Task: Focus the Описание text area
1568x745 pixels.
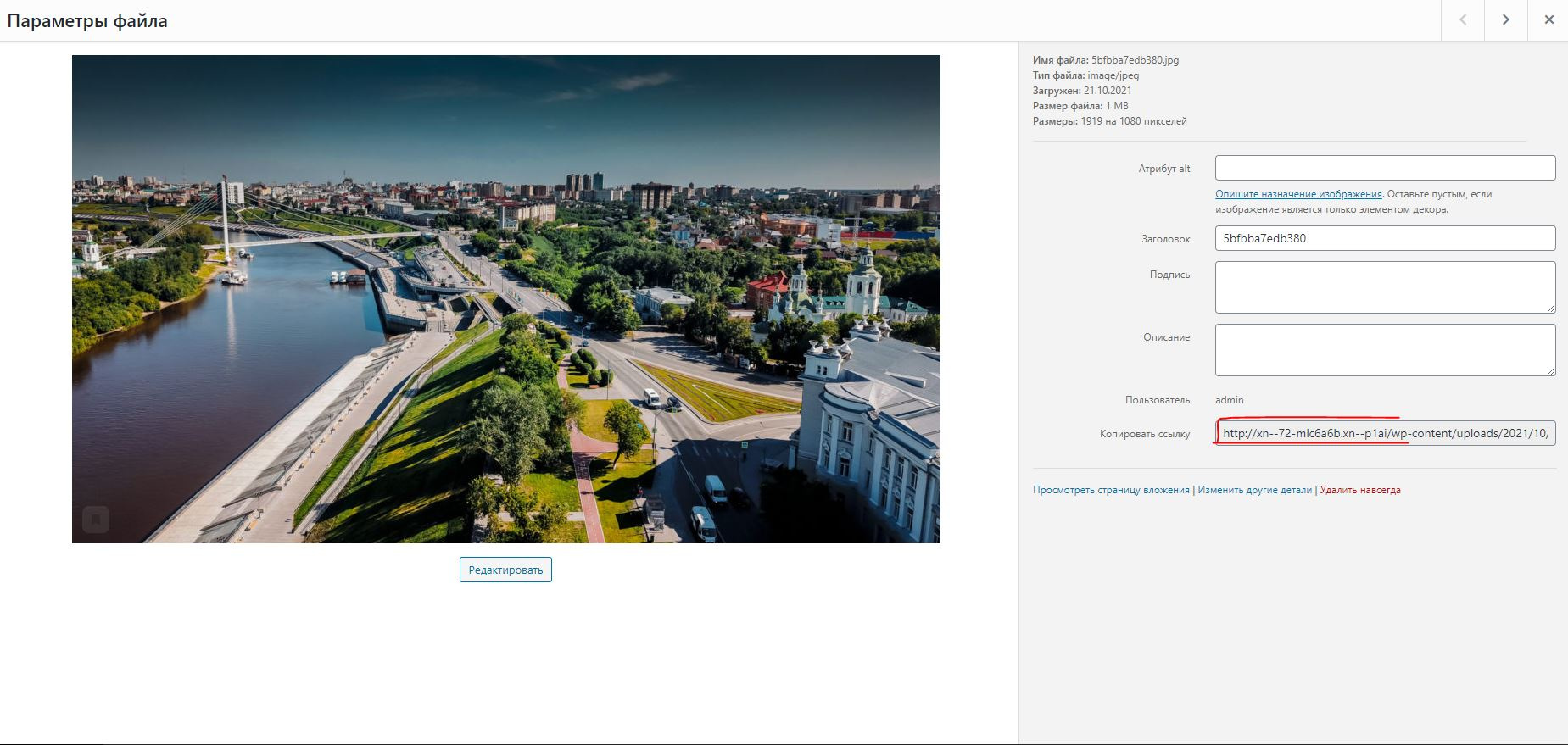Action: point(1385,350)
